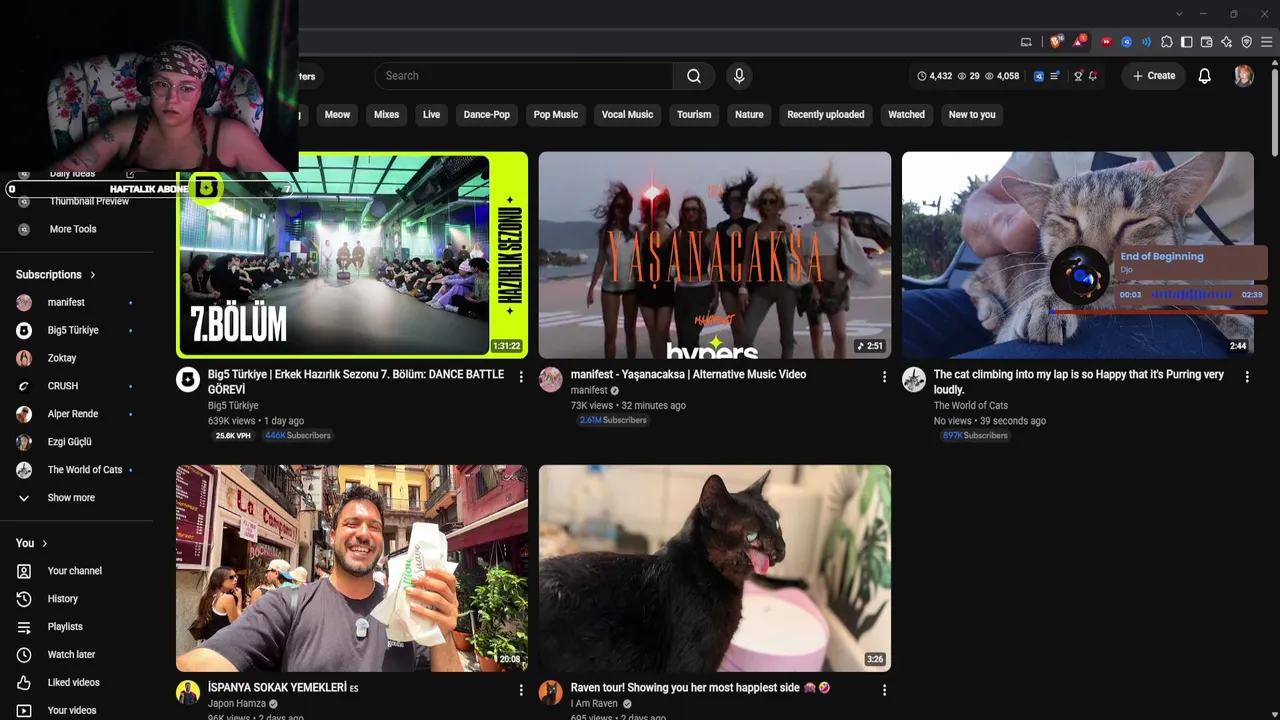1280x720 pixels.
Task: Click the install app icon in address bar
Action: coord(1026,42)
